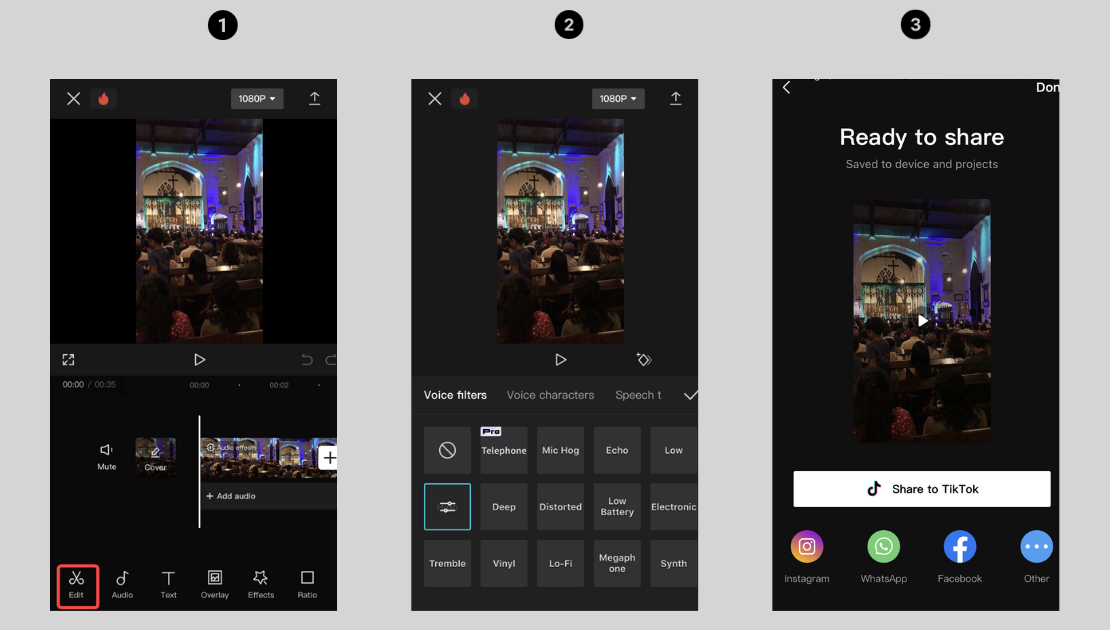This screenshot has height=630, width=1110.
Task: Play the video in screen 1
Action: click(x=200, y=360)
